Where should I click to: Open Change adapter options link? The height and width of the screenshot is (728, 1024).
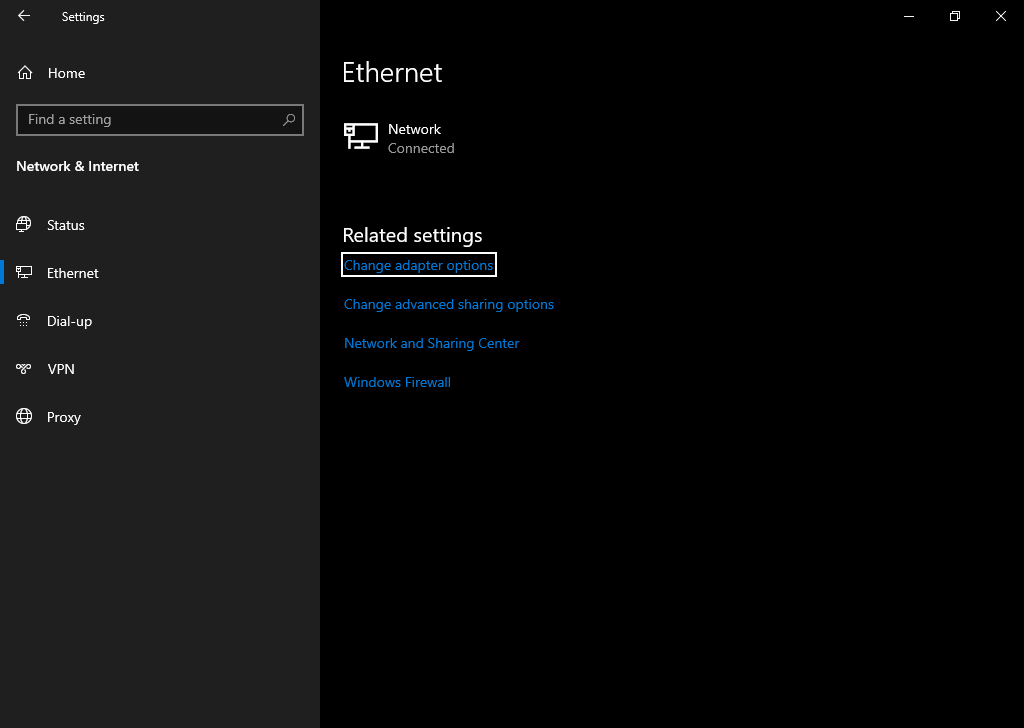click(418, 265)
